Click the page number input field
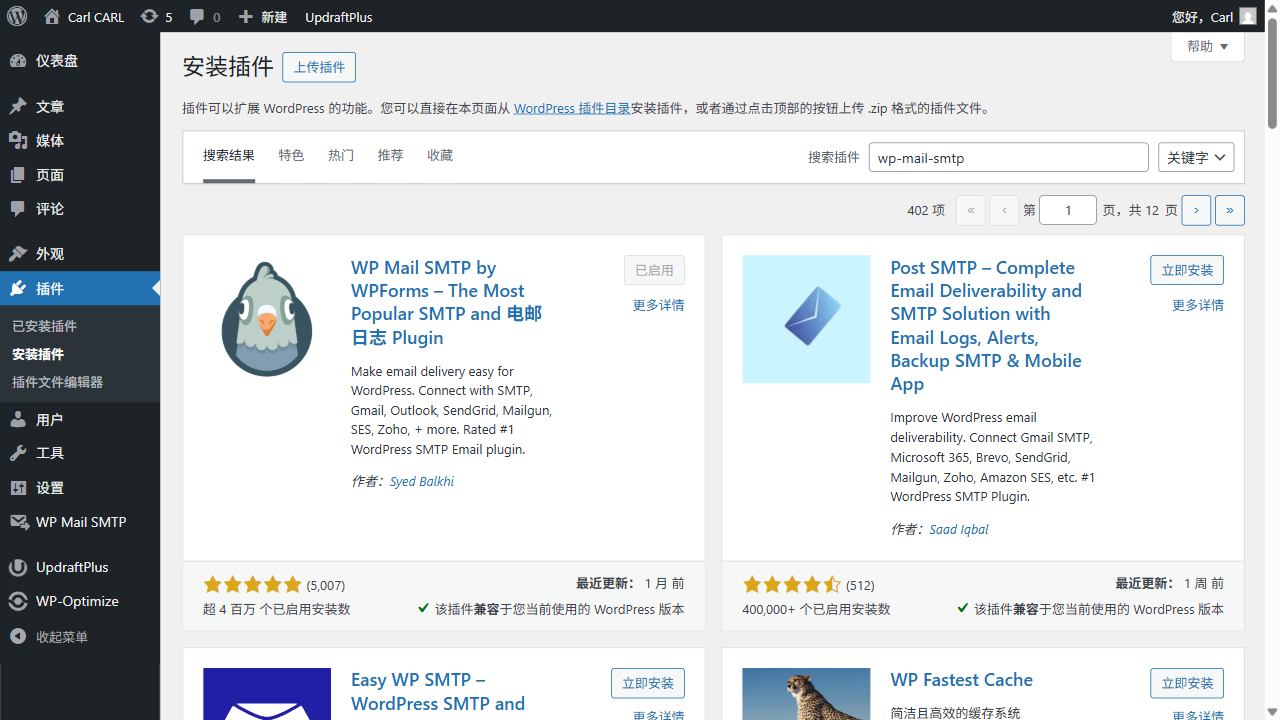The width and height of the screenshot is (1280, 720). [1067, 210]
